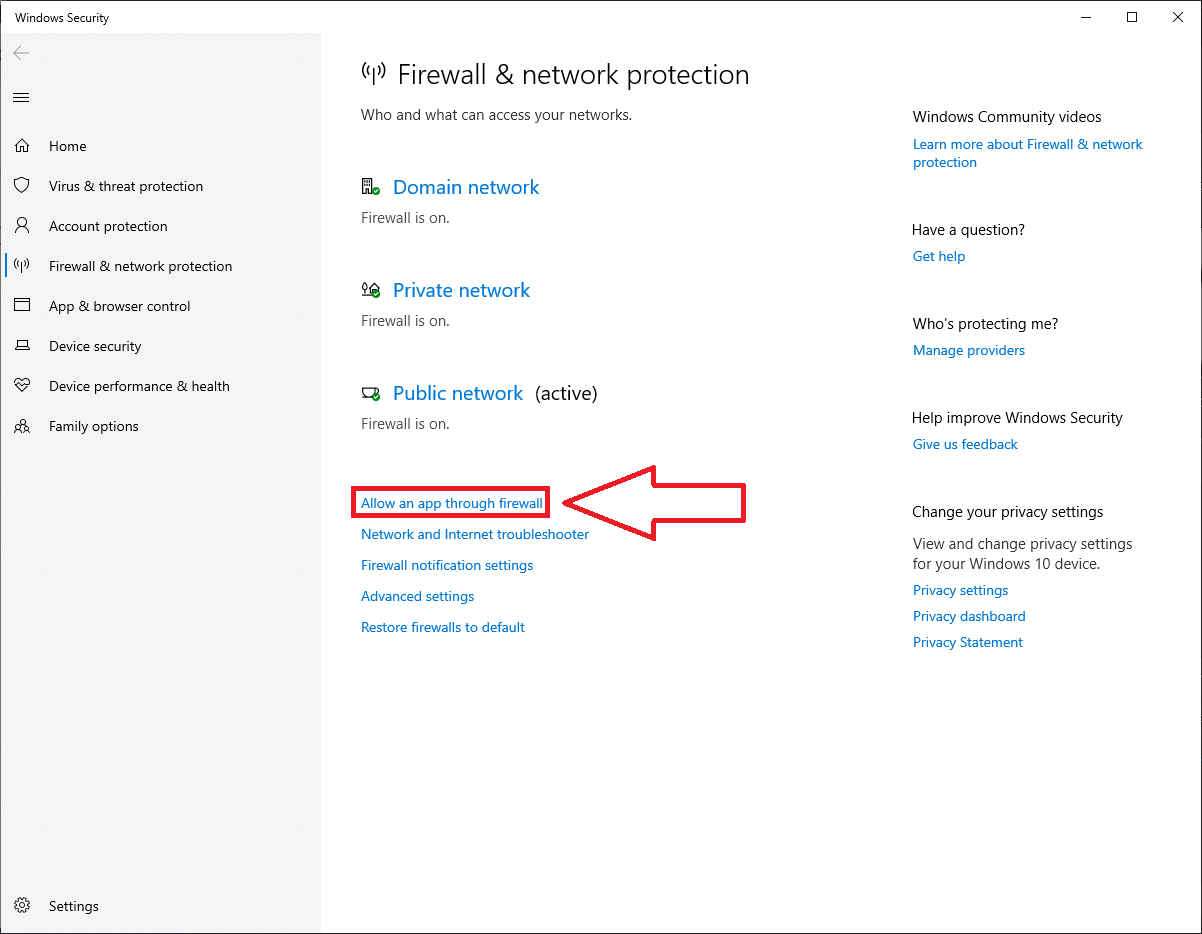This screenshot has width=1202, height=934.
Task: Click the App & browser control window icon
Action: tap(22, 306)
